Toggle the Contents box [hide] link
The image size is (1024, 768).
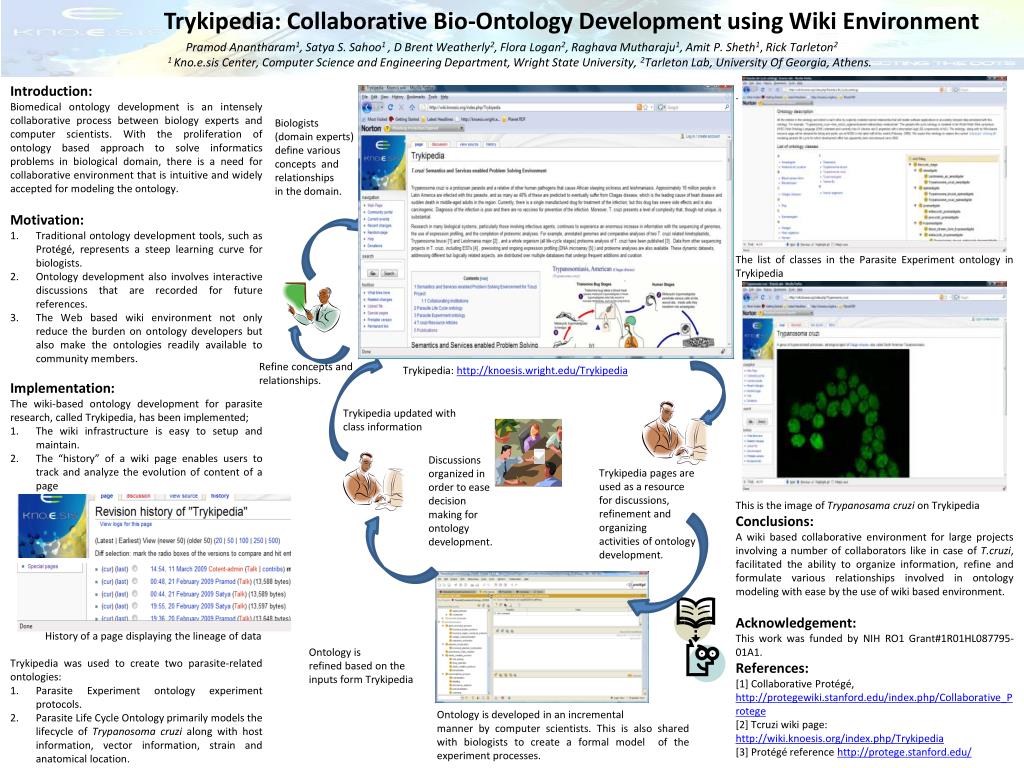[x=484, y=278]
